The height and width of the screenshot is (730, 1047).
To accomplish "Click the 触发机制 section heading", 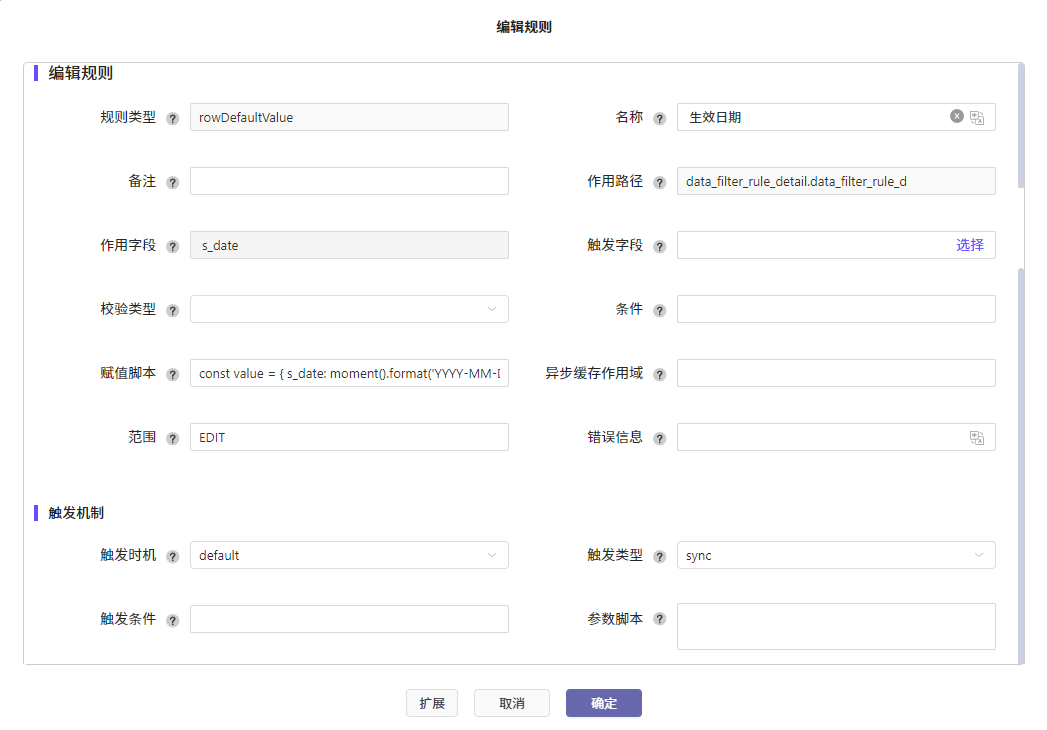I will (x=76, y=513).
